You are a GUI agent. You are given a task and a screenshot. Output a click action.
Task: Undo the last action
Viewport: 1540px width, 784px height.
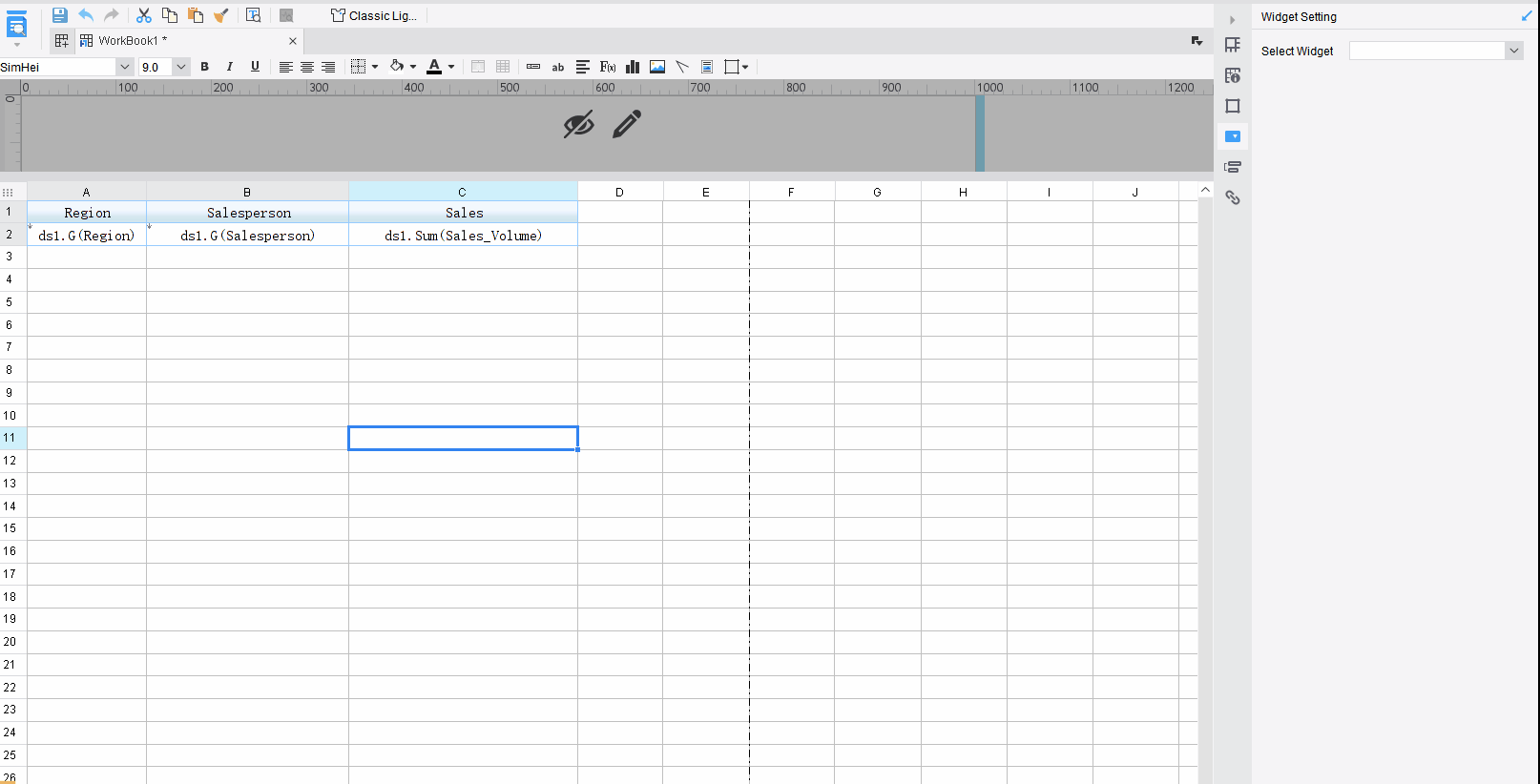click(x=86, y=15)
